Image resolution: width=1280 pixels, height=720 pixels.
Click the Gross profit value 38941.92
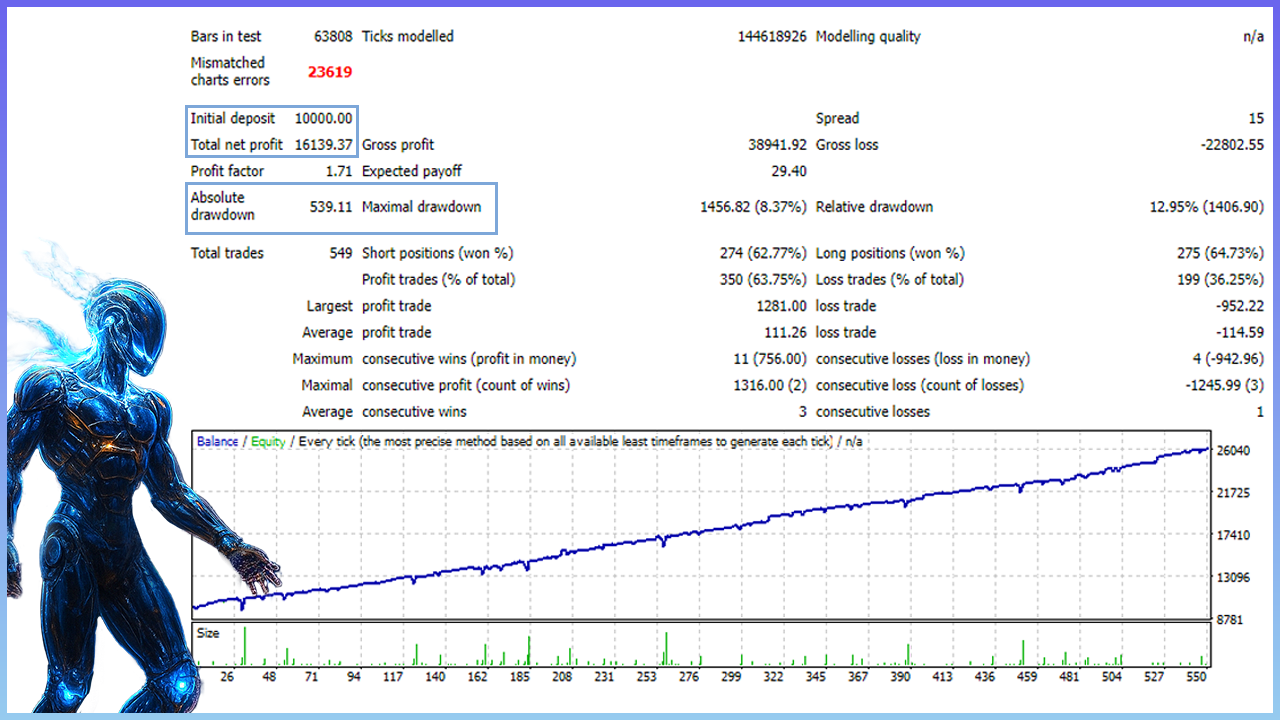tap(777, 145)
